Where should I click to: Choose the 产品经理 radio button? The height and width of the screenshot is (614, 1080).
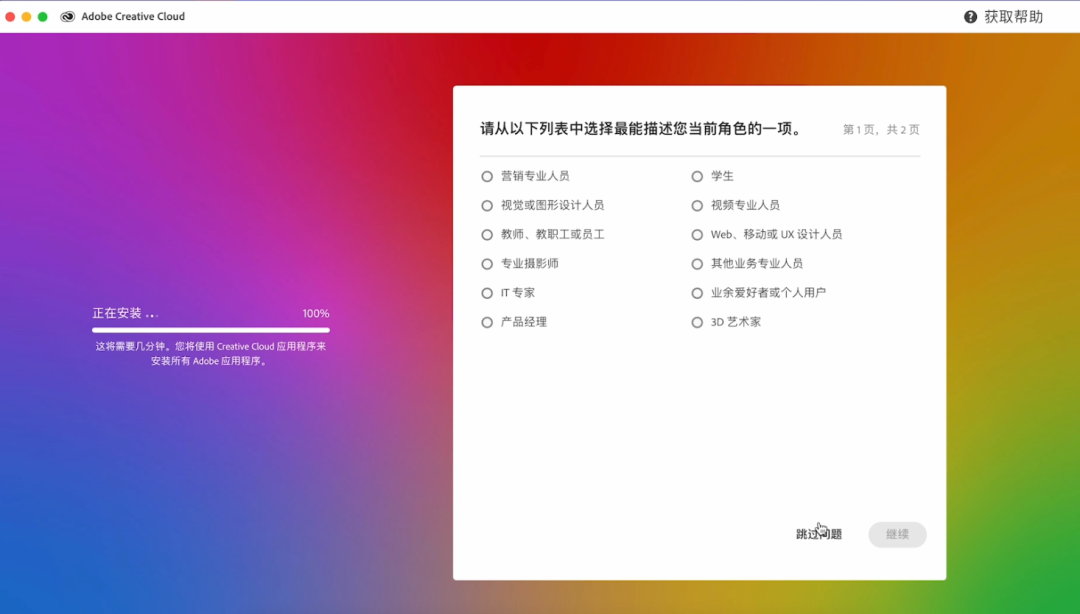(487, 323)
